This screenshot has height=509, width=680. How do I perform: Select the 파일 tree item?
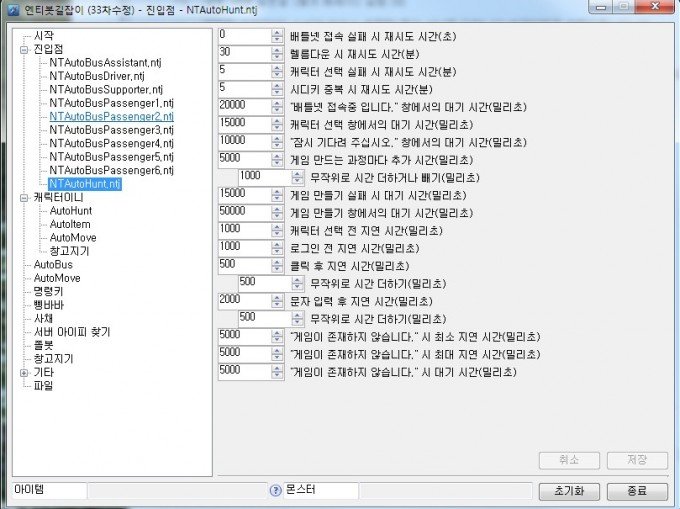(43, 385)
